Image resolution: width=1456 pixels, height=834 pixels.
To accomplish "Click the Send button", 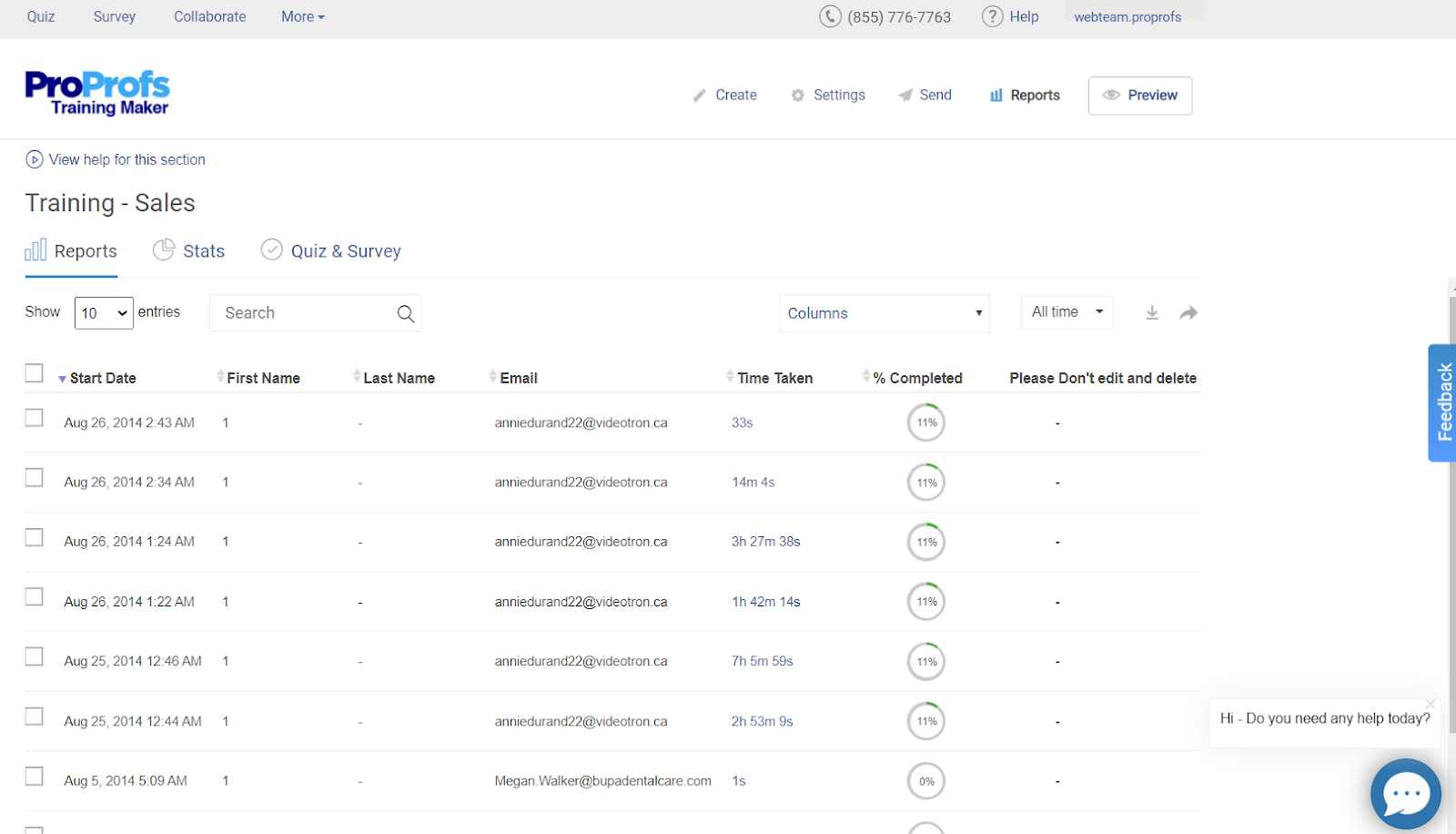I will [925, 95].
